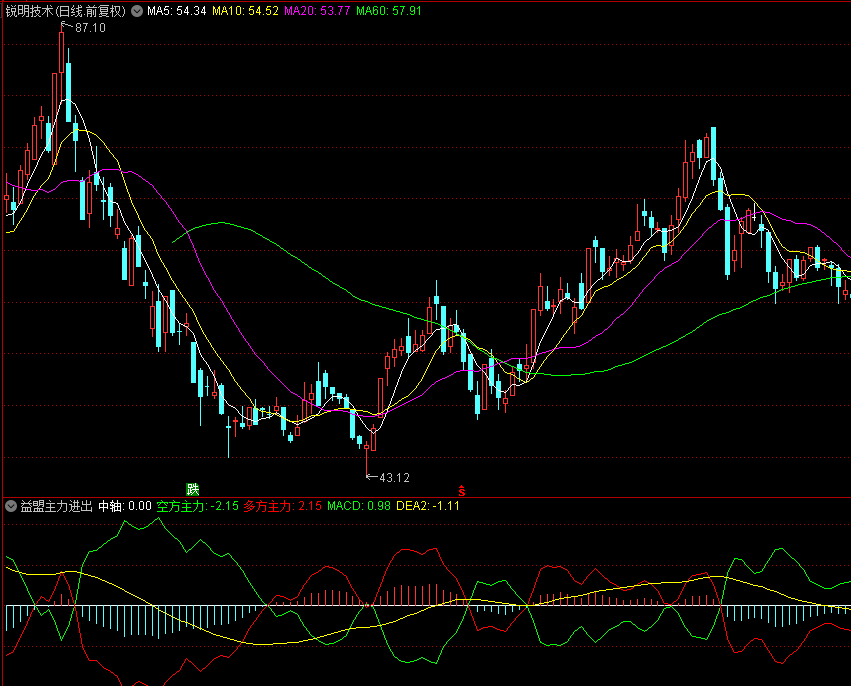Screen dimensions: 851x686
Task: Open dropdown arrow beside 锐明技术 title
Action: point(137,11)
